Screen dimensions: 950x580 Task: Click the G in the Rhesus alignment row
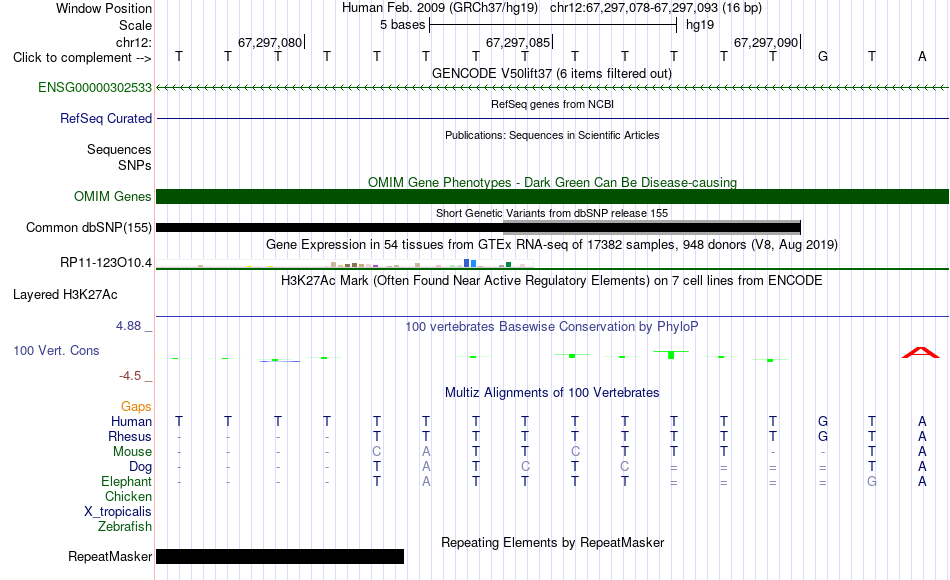coord(822,436)
